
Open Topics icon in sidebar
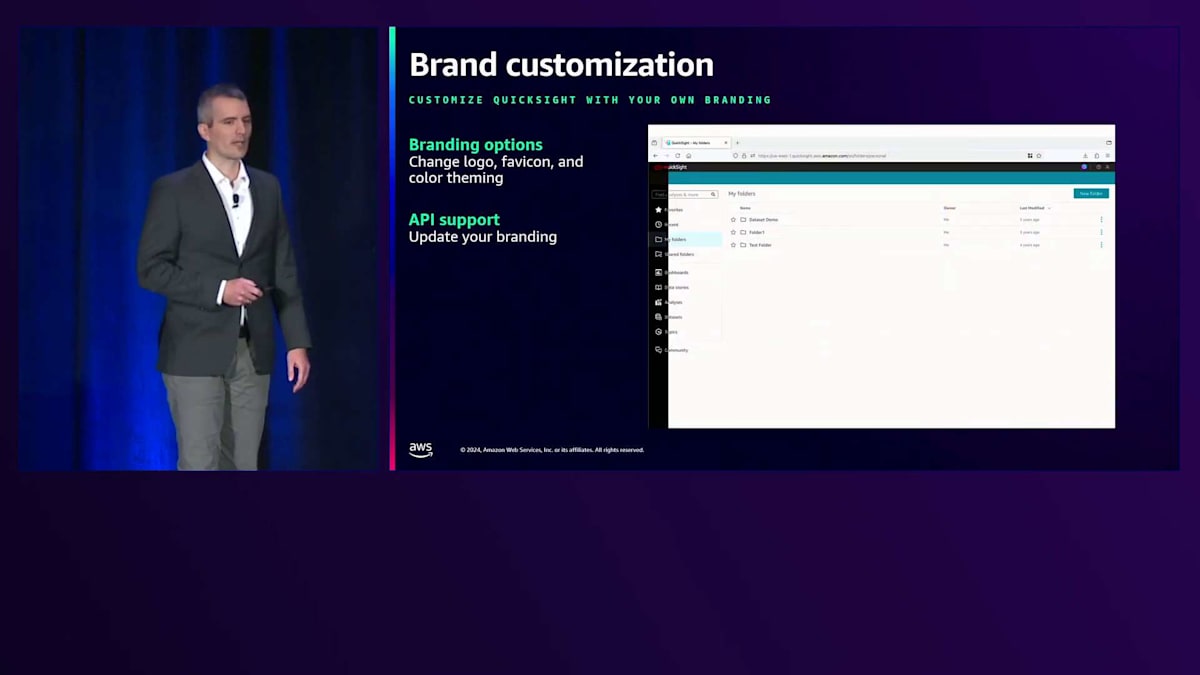(x=658, y=332)
